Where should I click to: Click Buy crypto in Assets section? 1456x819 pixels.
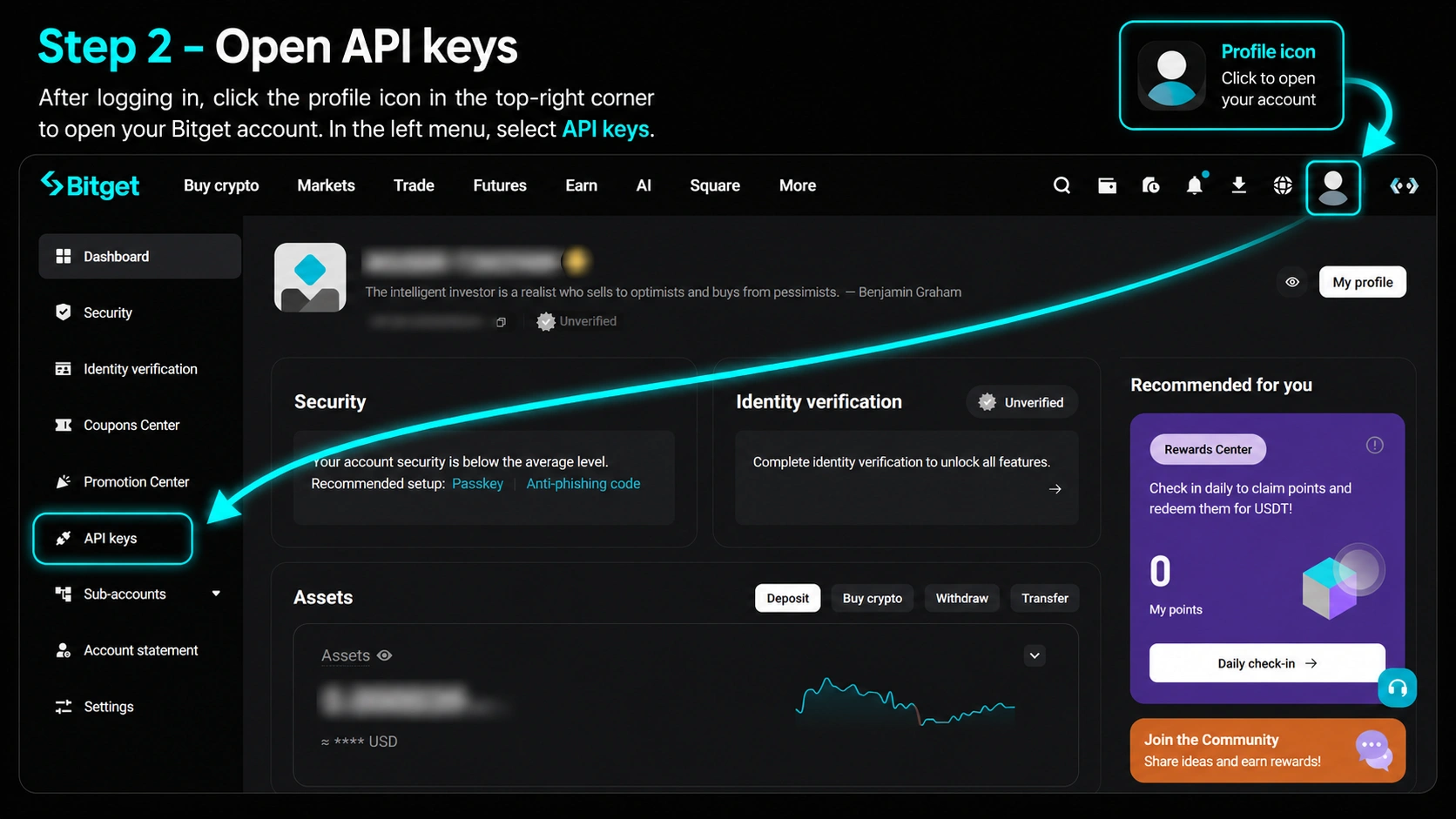coord(872,598)
